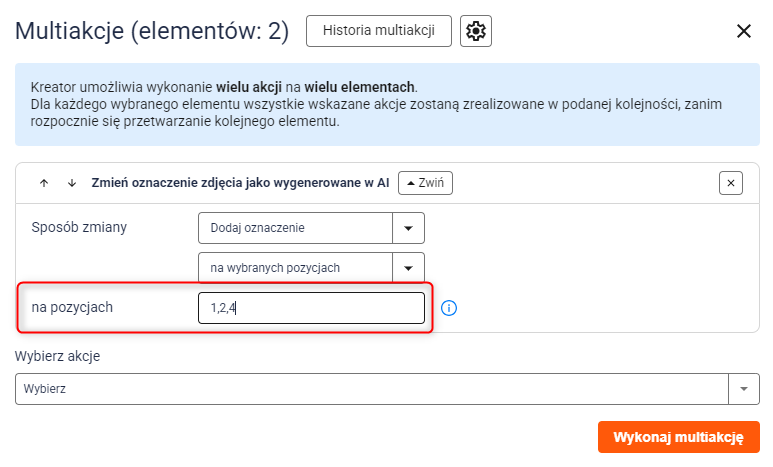
Task: Collapse the action with Zwiń button
Action: [x=425, y=183]
